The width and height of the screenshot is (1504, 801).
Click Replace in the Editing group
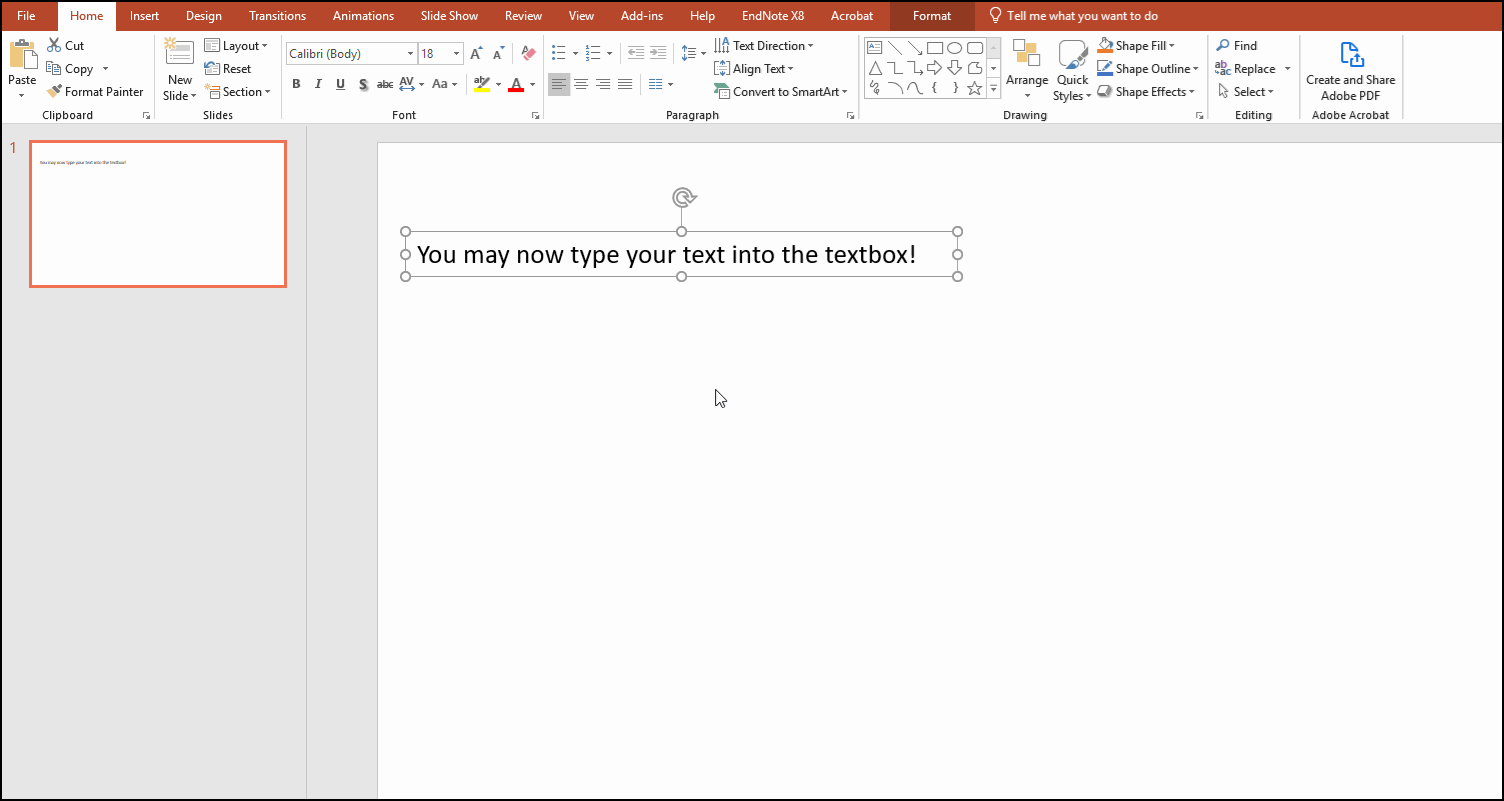pyautogui.click(x=1251, y=68)
